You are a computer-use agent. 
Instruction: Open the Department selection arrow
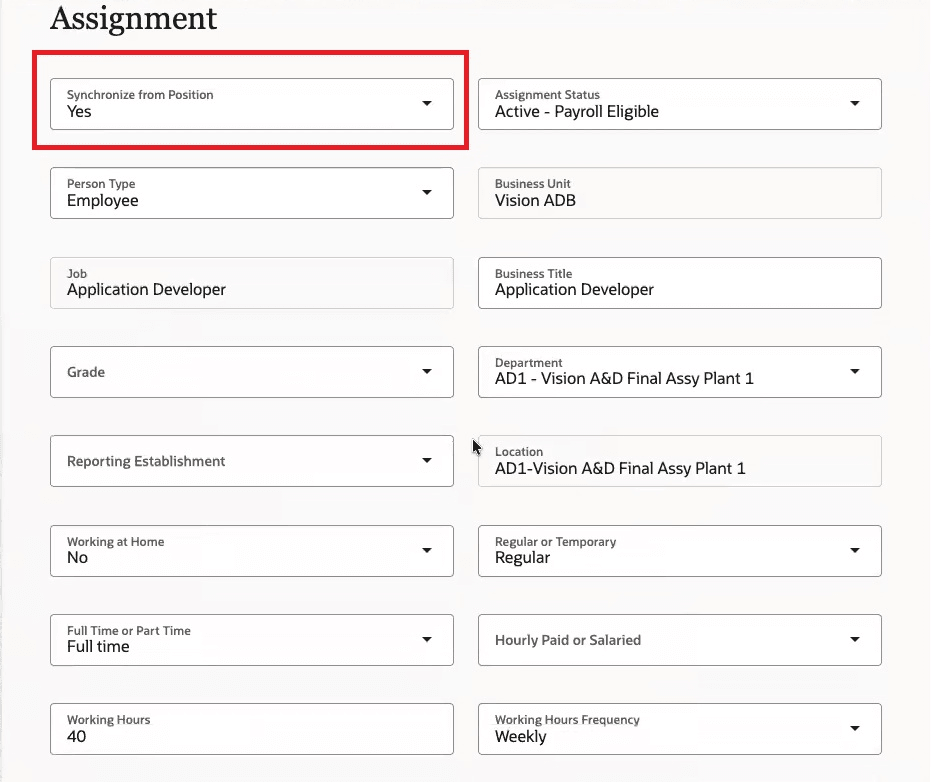[856, 371]
